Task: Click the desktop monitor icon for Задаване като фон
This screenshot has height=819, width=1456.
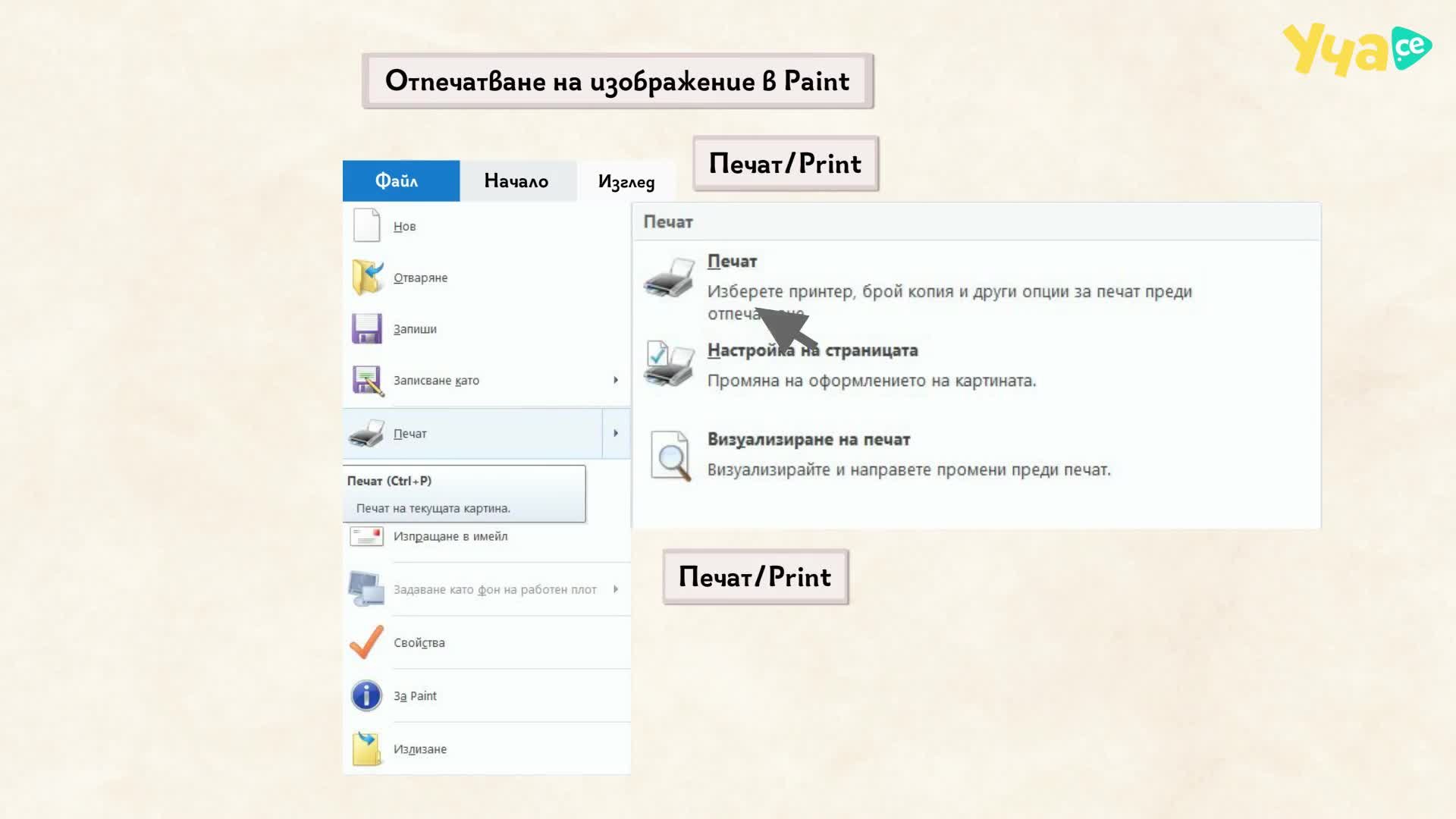Action: pyautogui.click(x=366, y=589)
